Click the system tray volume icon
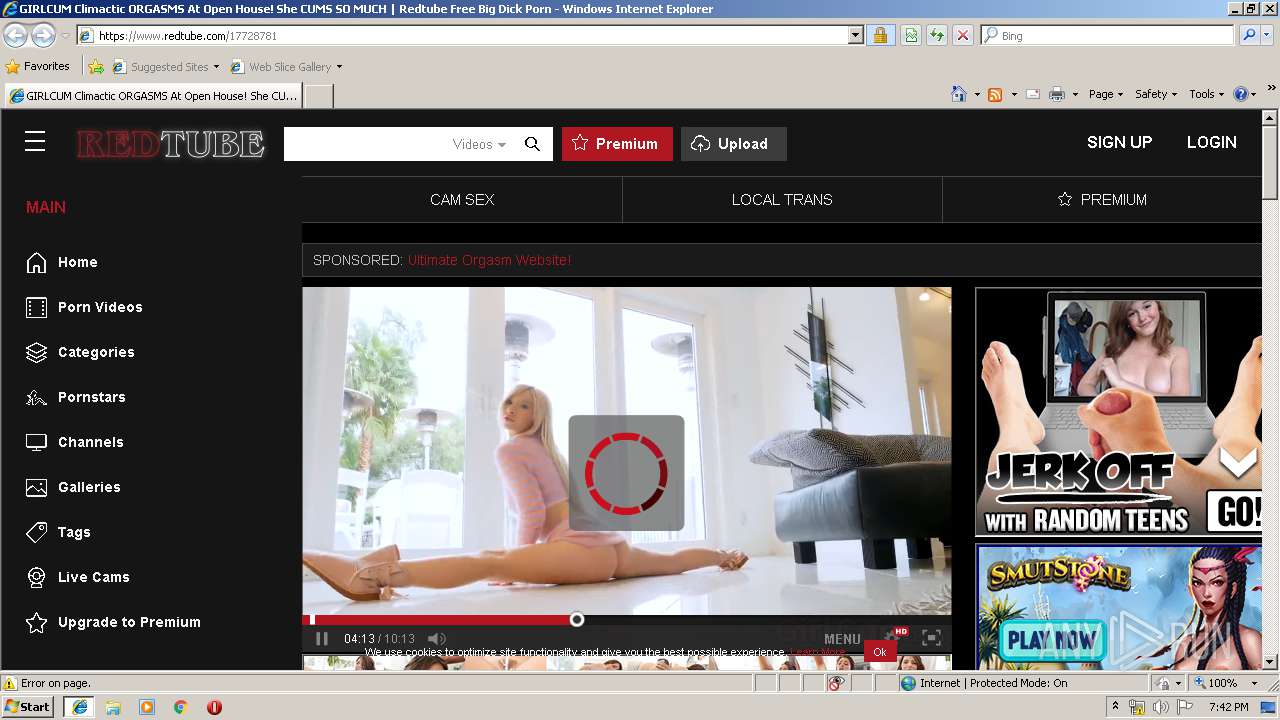Viewport: 1280px width, 720px height. tap(1161, 707)
